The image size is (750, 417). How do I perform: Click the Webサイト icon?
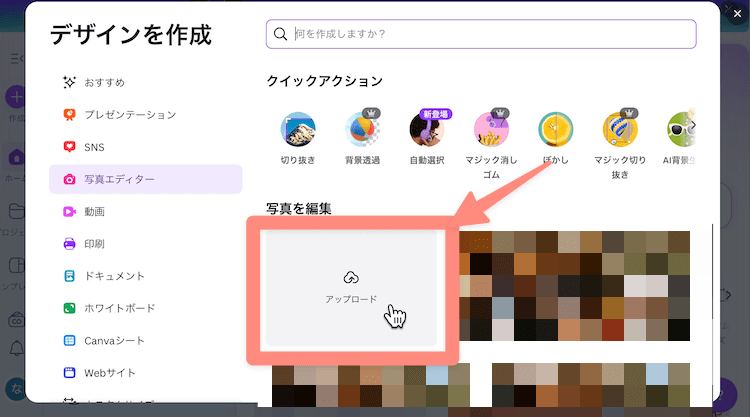pos(69,373)
